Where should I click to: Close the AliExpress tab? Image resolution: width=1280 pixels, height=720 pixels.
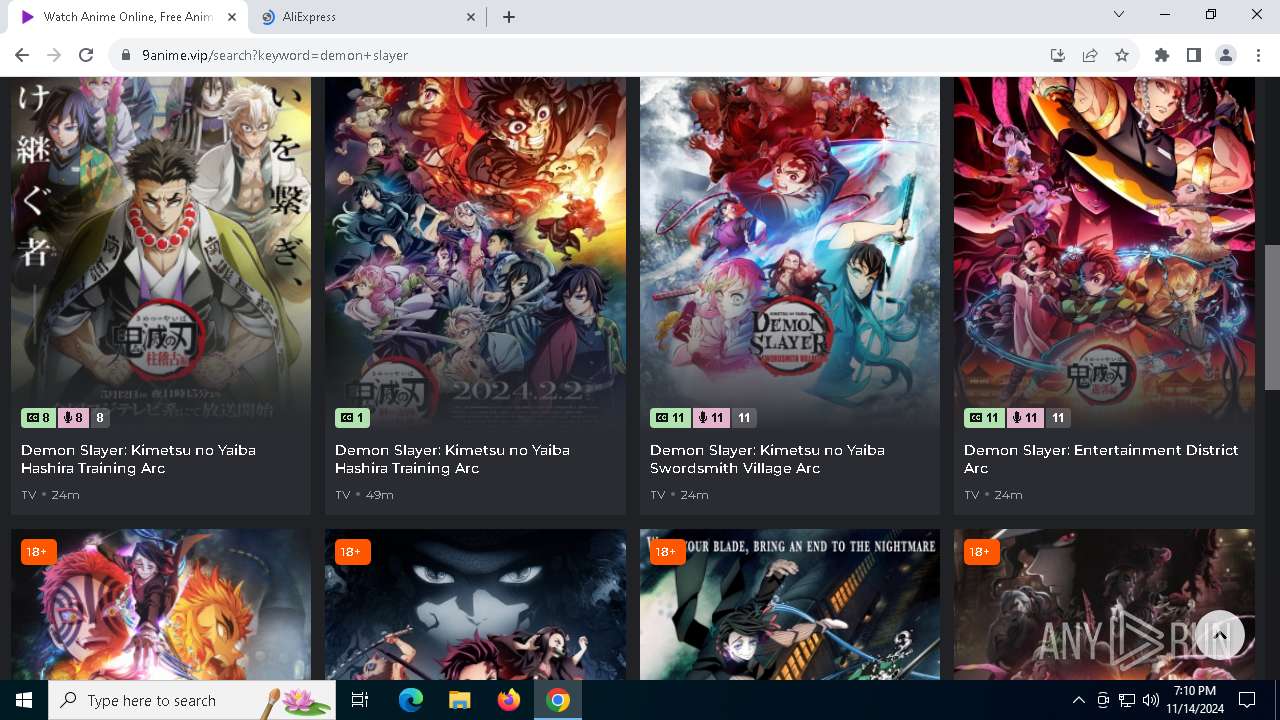tap(472, 17)
